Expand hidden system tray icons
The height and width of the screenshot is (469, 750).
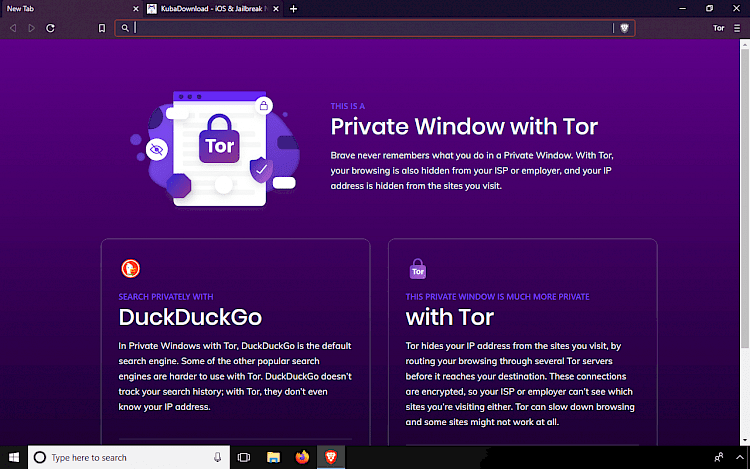[740, 458]
